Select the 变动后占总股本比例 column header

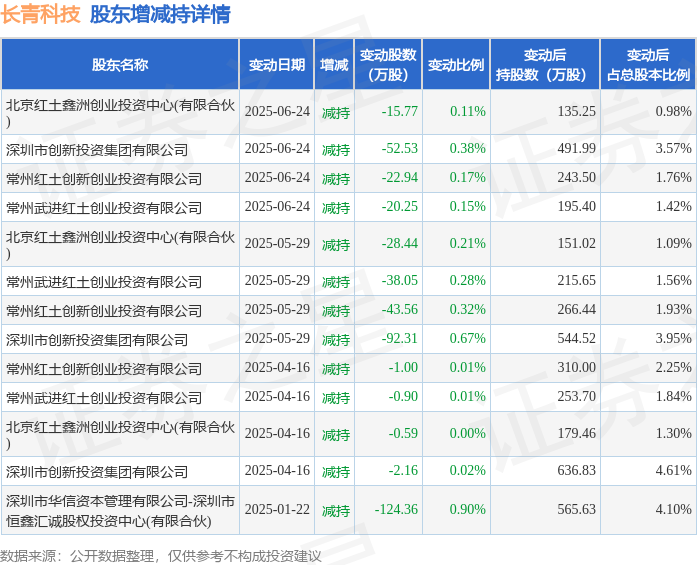click(x=648, y=65)
